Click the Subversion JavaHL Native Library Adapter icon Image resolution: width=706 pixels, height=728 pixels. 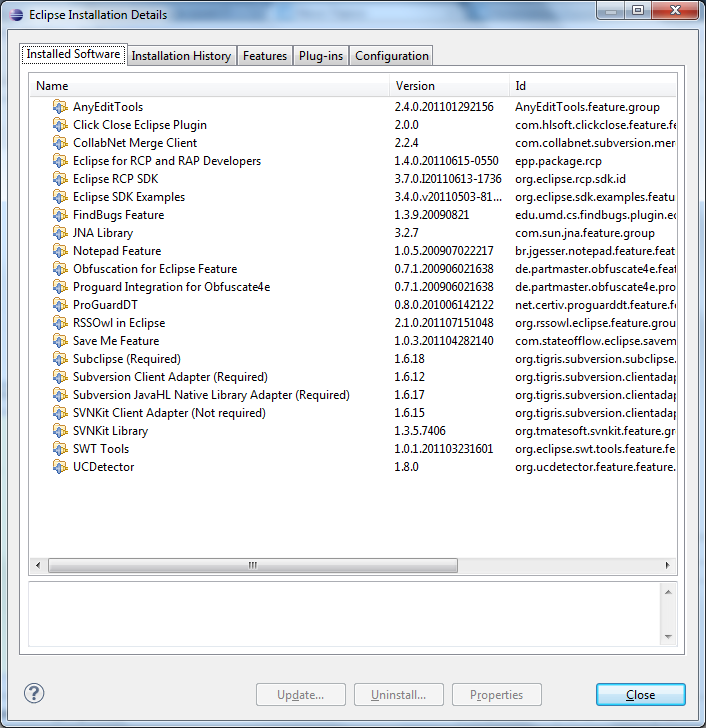(x=59, y=395)
